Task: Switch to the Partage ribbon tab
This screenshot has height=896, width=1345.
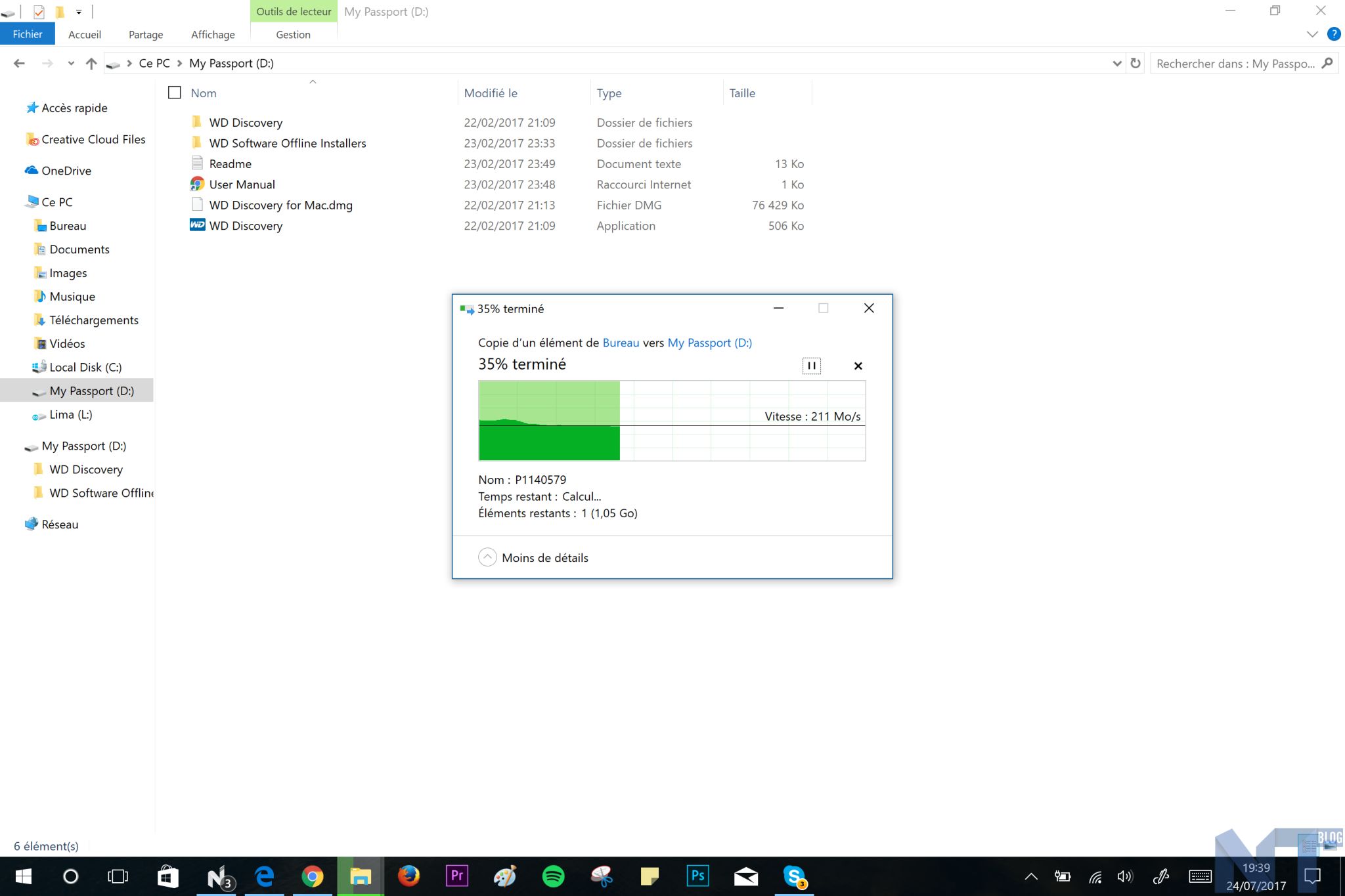Action: pos(146,34)
